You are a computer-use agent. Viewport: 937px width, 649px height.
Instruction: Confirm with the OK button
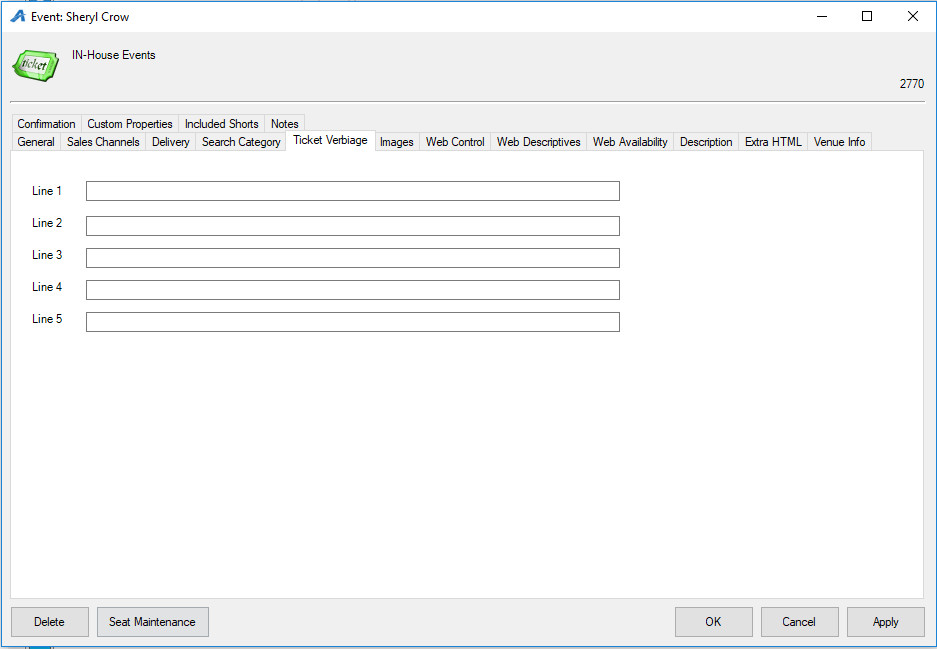(x=714, y=622)
